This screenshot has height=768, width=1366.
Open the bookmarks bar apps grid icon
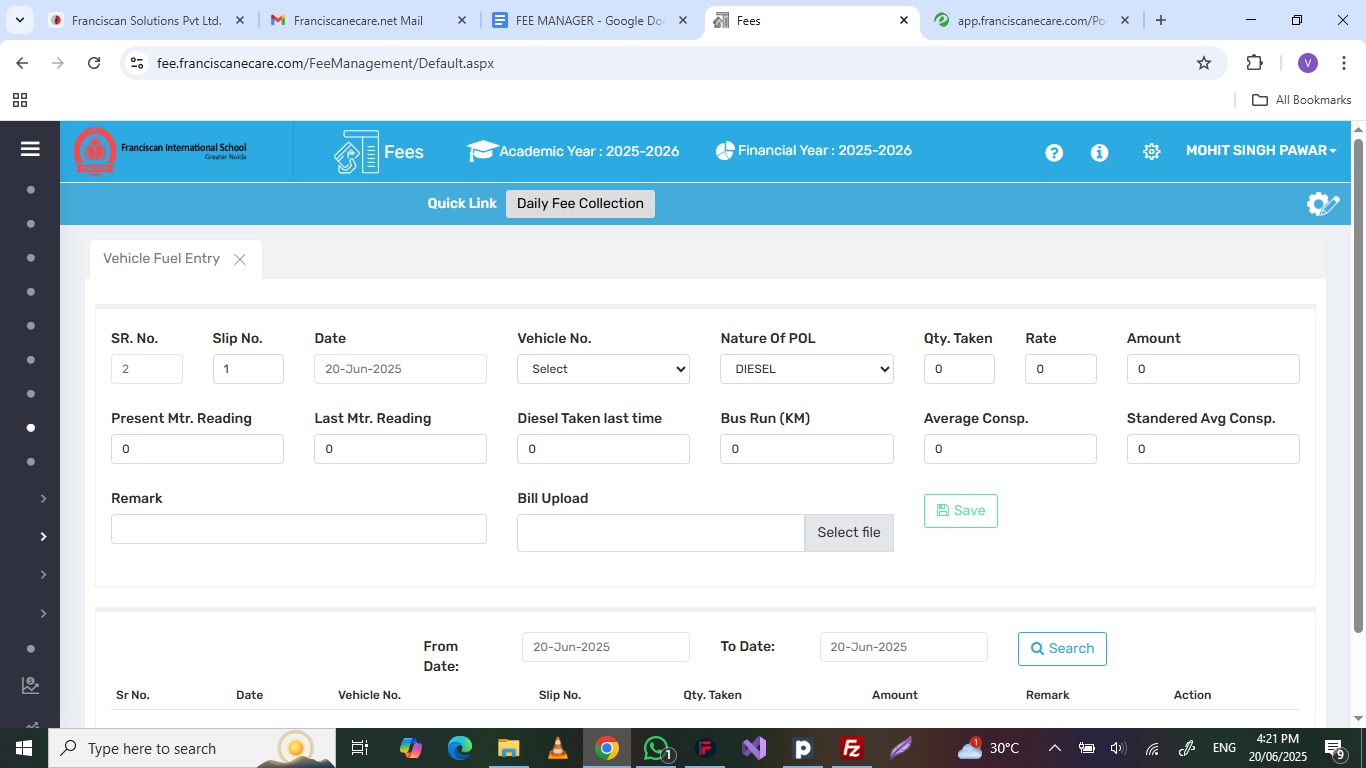20,100
